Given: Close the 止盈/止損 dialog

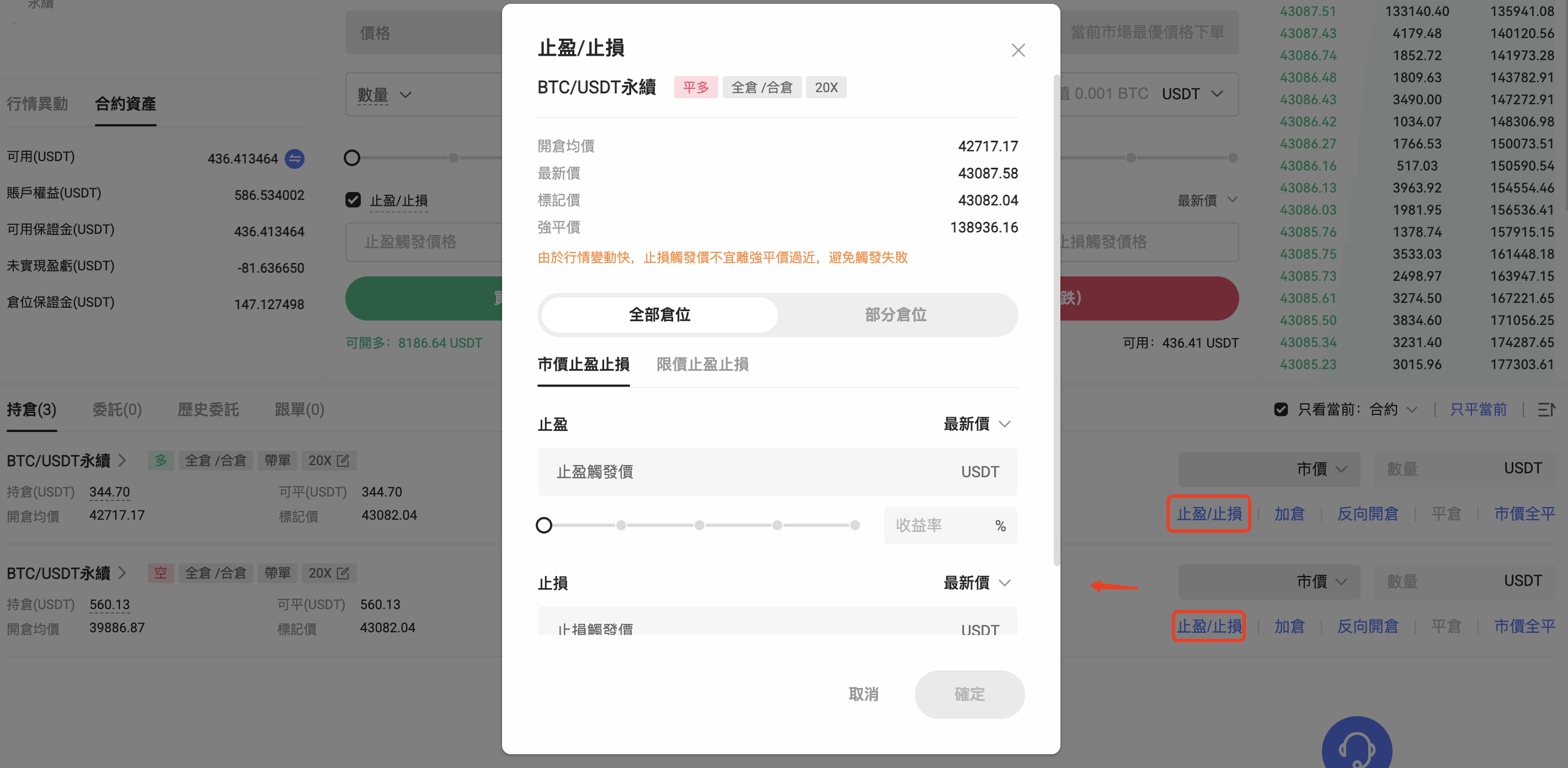Looking at the screenshot, I should point(1018,50).
